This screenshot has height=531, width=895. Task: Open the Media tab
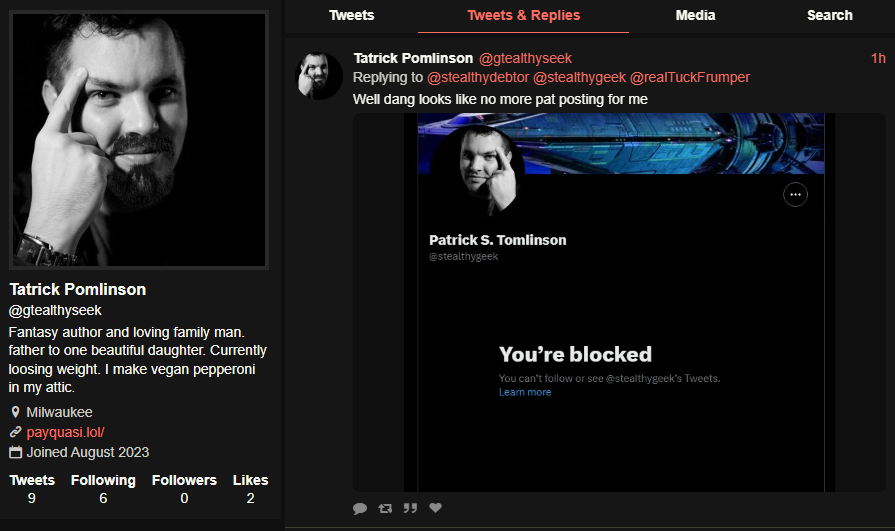(x=695, y=15)
